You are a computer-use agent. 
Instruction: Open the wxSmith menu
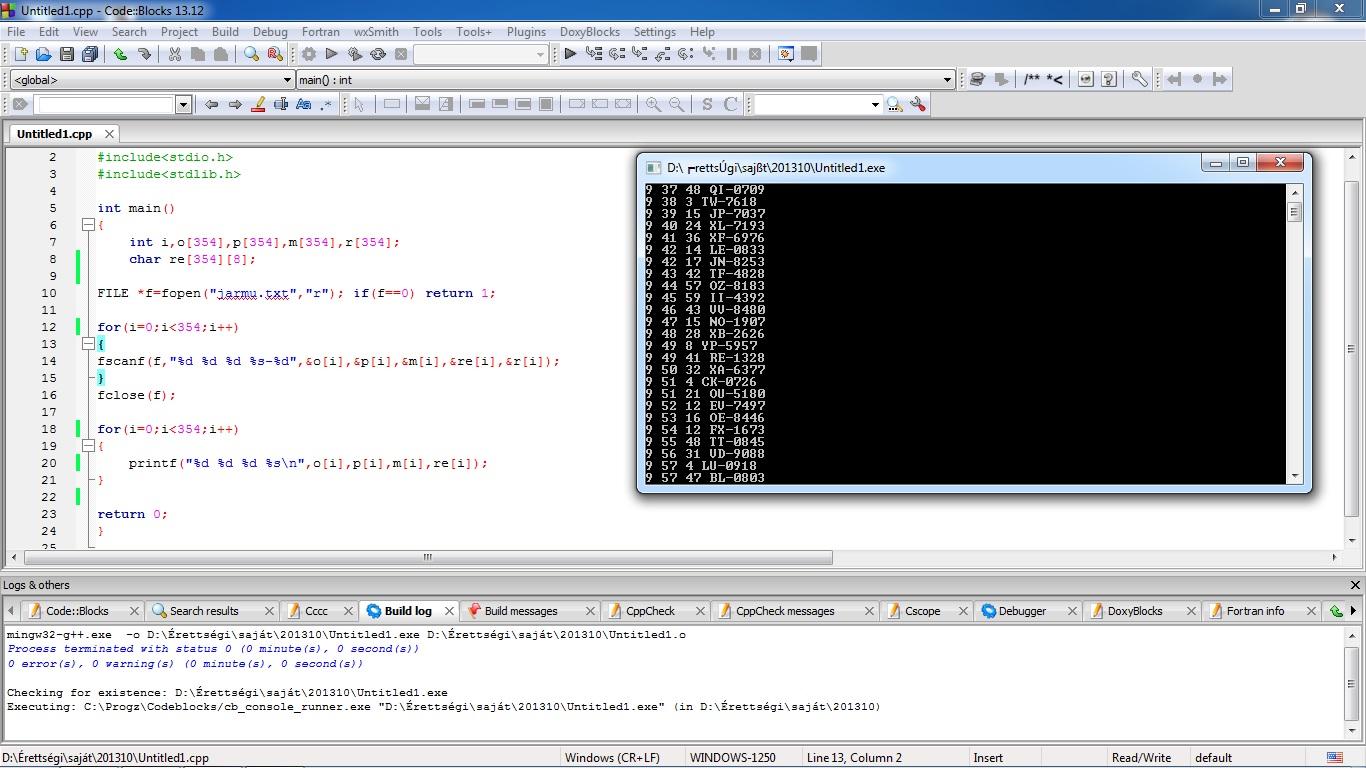coord(376,31)
